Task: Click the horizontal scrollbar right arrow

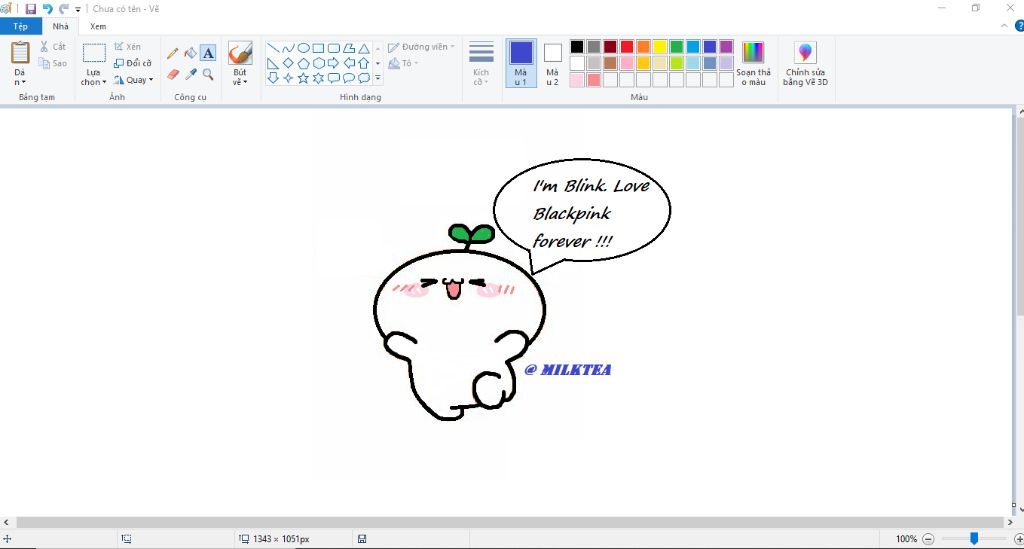Action: click(x=1010, y=522)
